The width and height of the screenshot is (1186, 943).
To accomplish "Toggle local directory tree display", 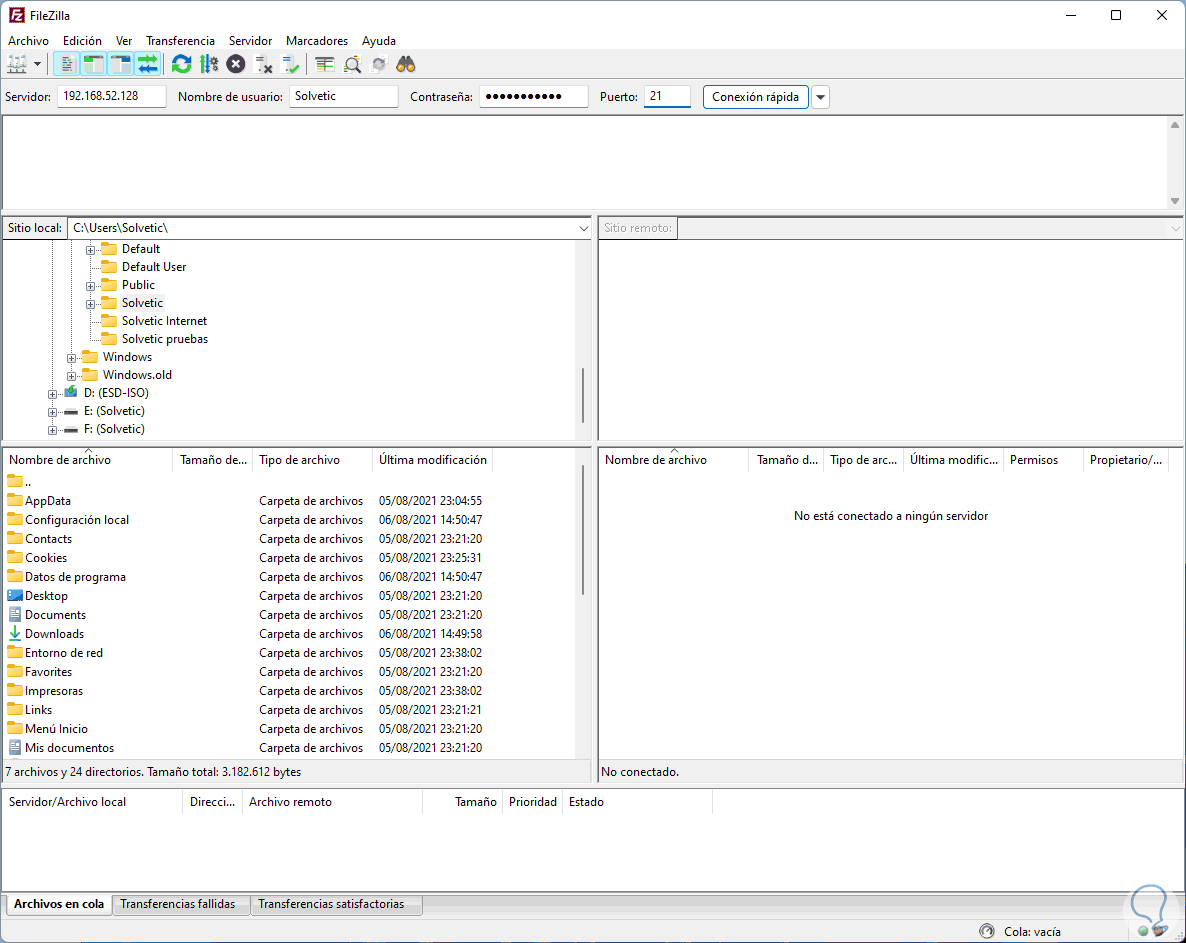I will [x=94, y=64].
